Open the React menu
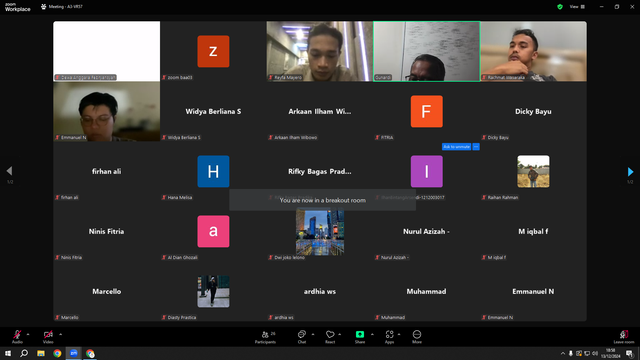The image size is (640, 360). pos(330,337)
